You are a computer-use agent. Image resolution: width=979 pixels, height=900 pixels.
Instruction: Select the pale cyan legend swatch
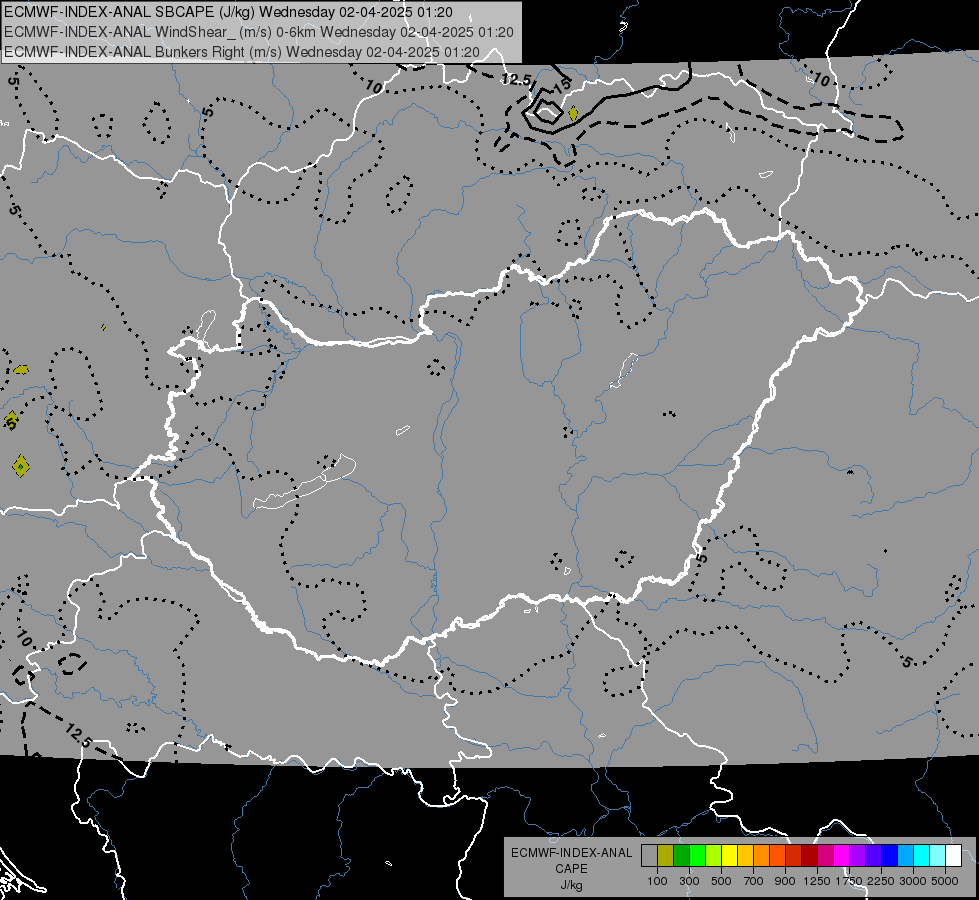point(938,856)
